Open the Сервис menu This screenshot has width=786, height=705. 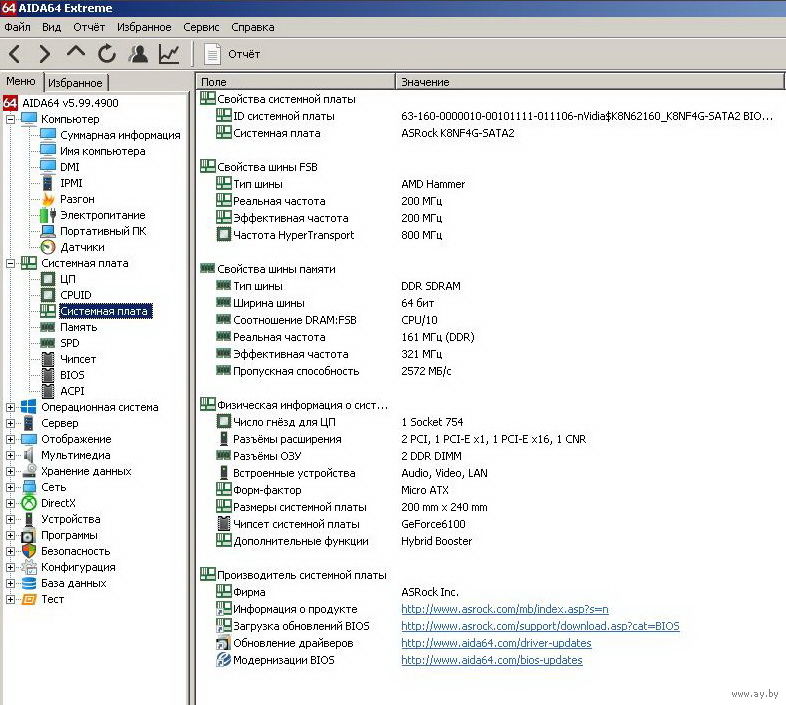click(x=200, y=27)
